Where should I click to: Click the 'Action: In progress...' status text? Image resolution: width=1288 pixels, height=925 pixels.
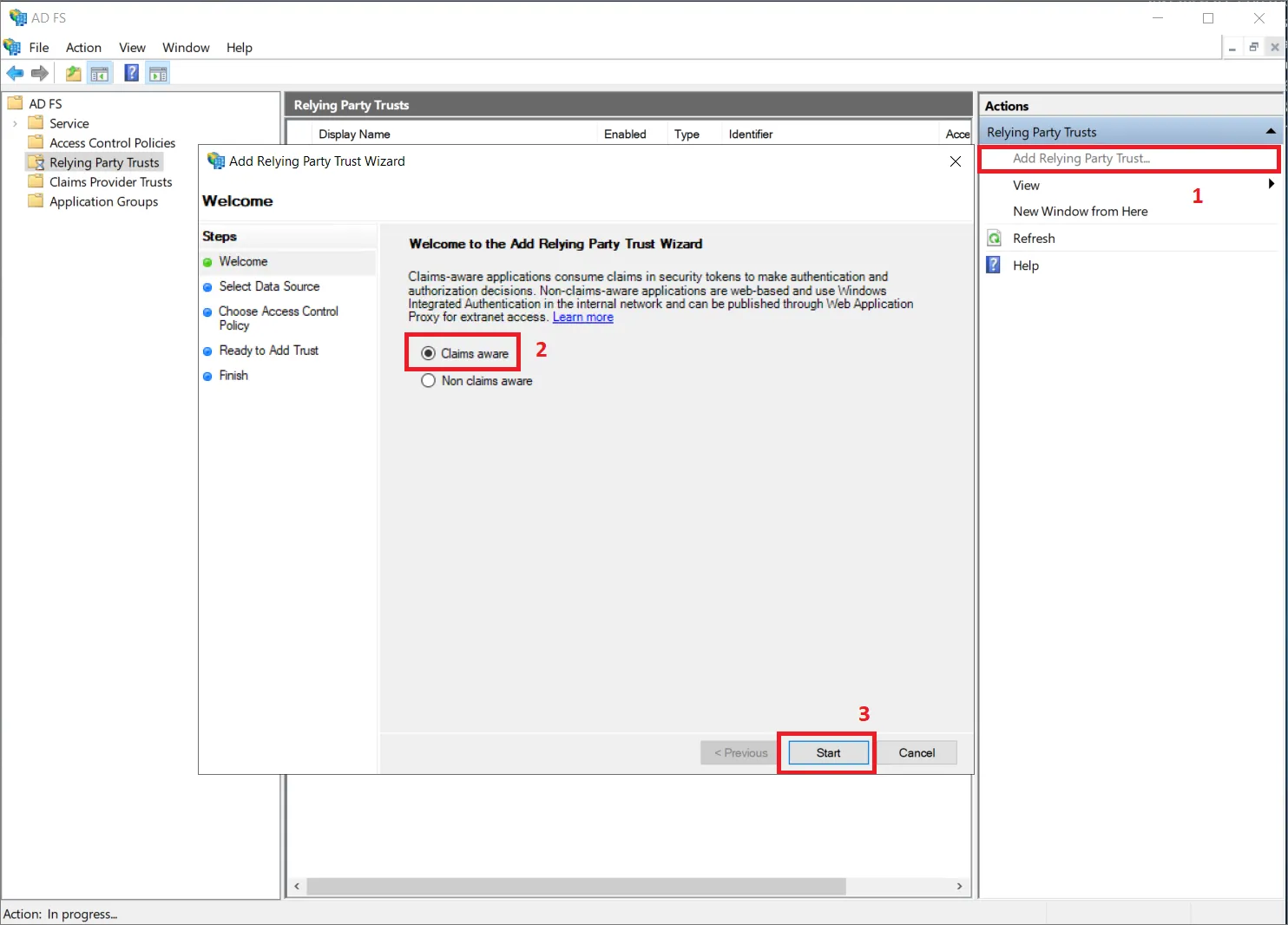tap(61, 914)
